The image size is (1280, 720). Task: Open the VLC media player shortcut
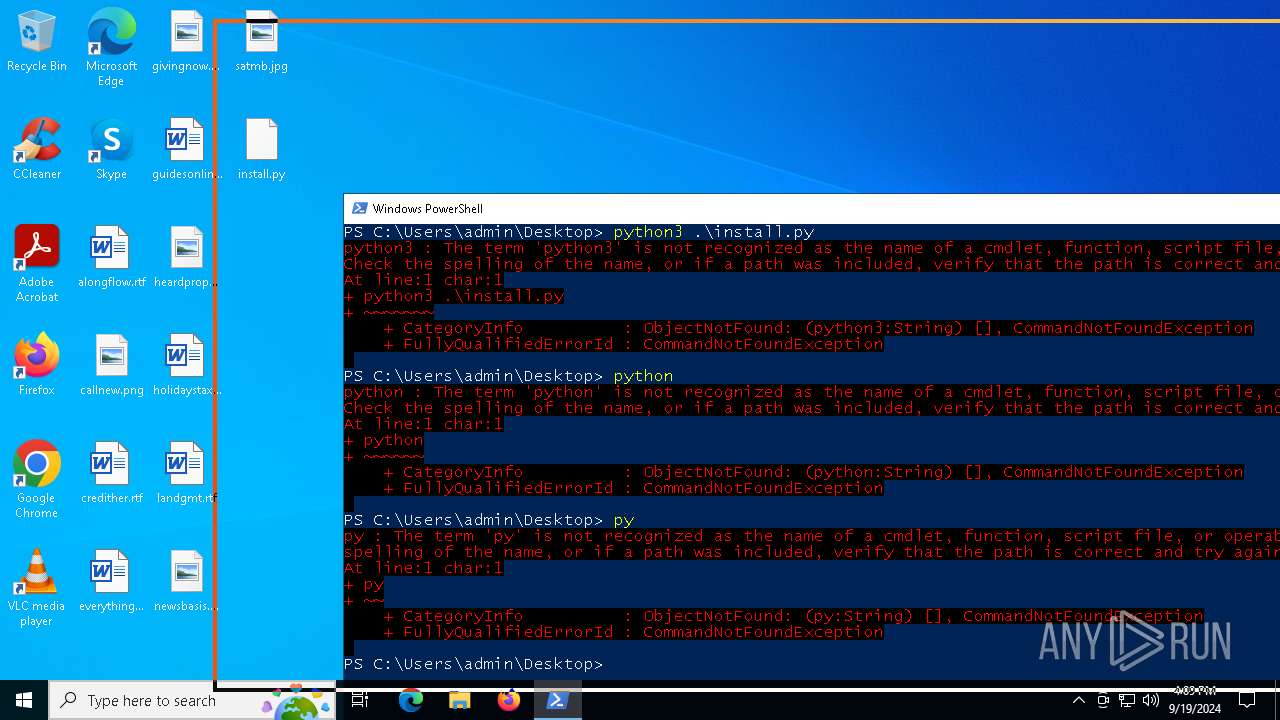pyautogui.click(x=37, y=588)
